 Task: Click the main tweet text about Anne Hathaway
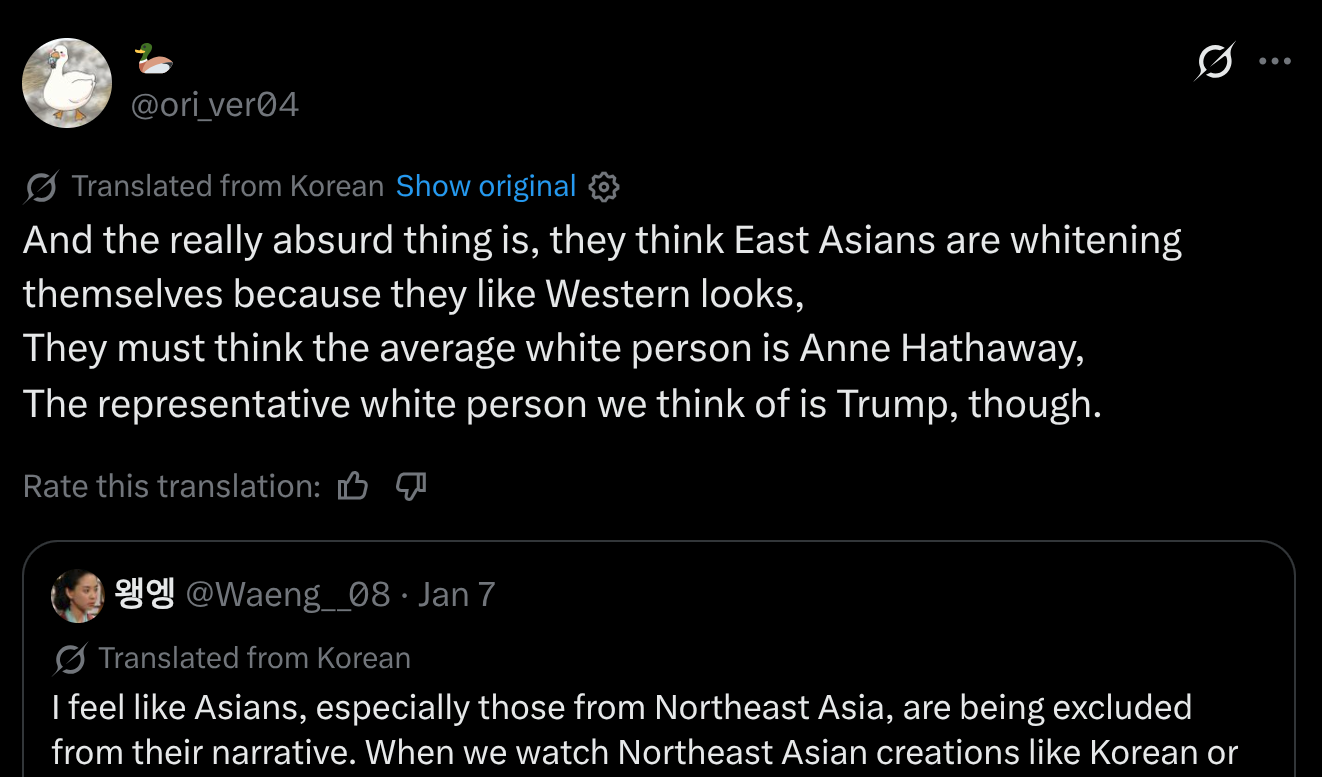(x=552, y=349)
